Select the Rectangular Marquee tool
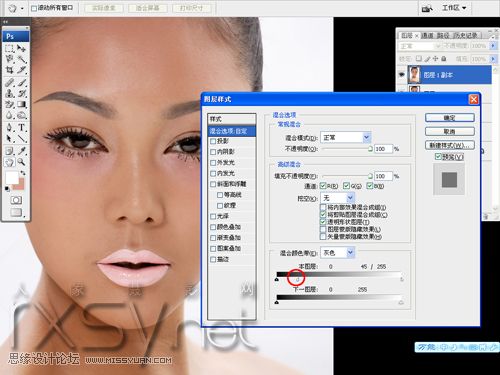This screenshot has height=375, width=500. [9, 48]
